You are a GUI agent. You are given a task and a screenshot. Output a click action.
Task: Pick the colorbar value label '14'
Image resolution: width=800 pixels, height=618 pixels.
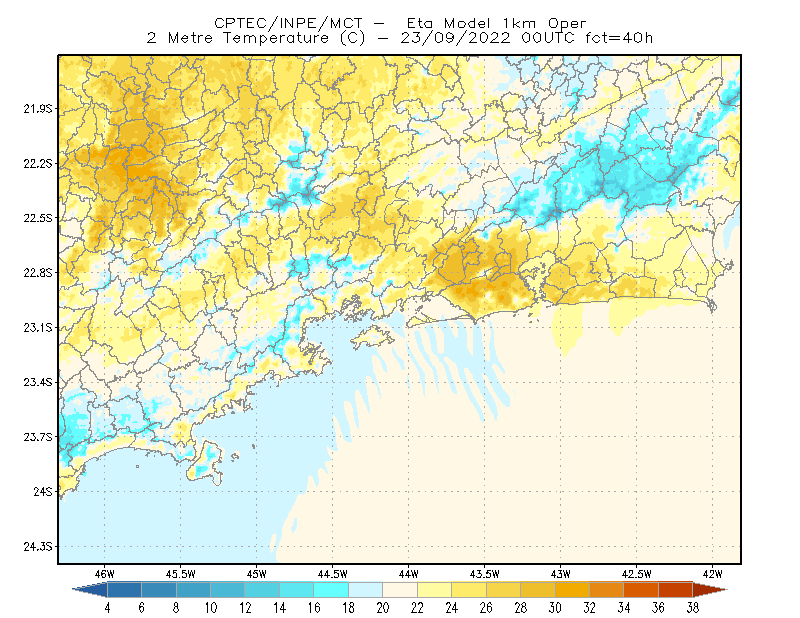(280, 608)
